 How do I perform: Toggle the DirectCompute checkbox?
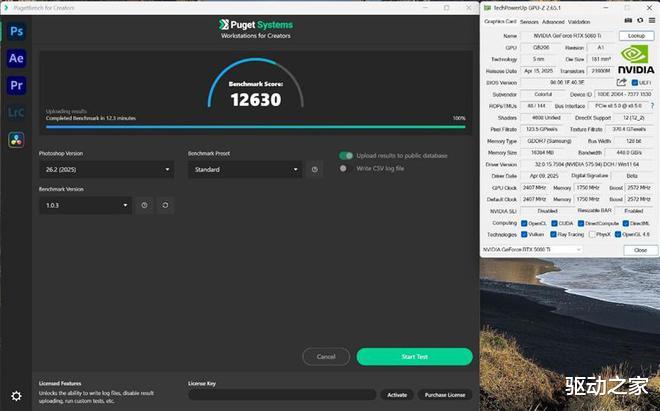tap(581, 223)
